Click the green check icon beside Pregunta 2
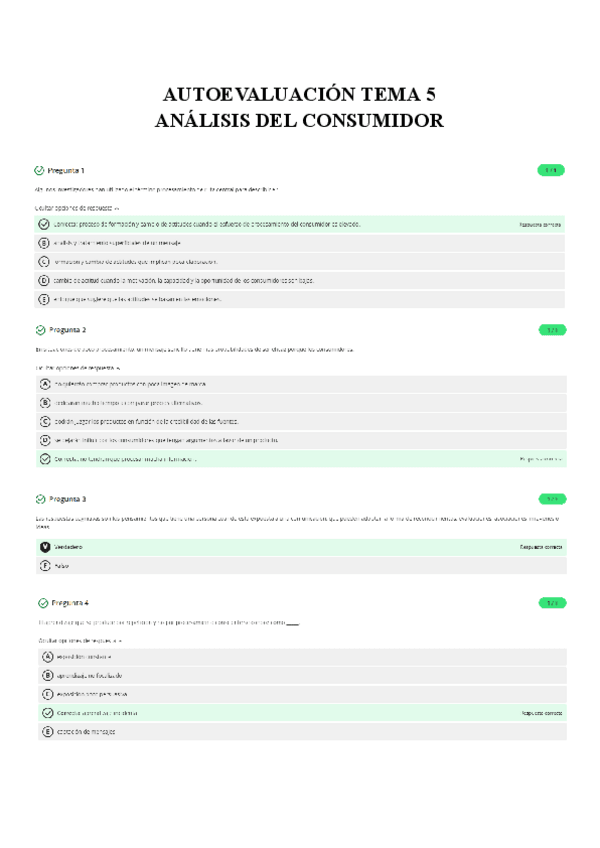Image resolution: width=600 pixels, height=848 pixels. tap(40, 329)
